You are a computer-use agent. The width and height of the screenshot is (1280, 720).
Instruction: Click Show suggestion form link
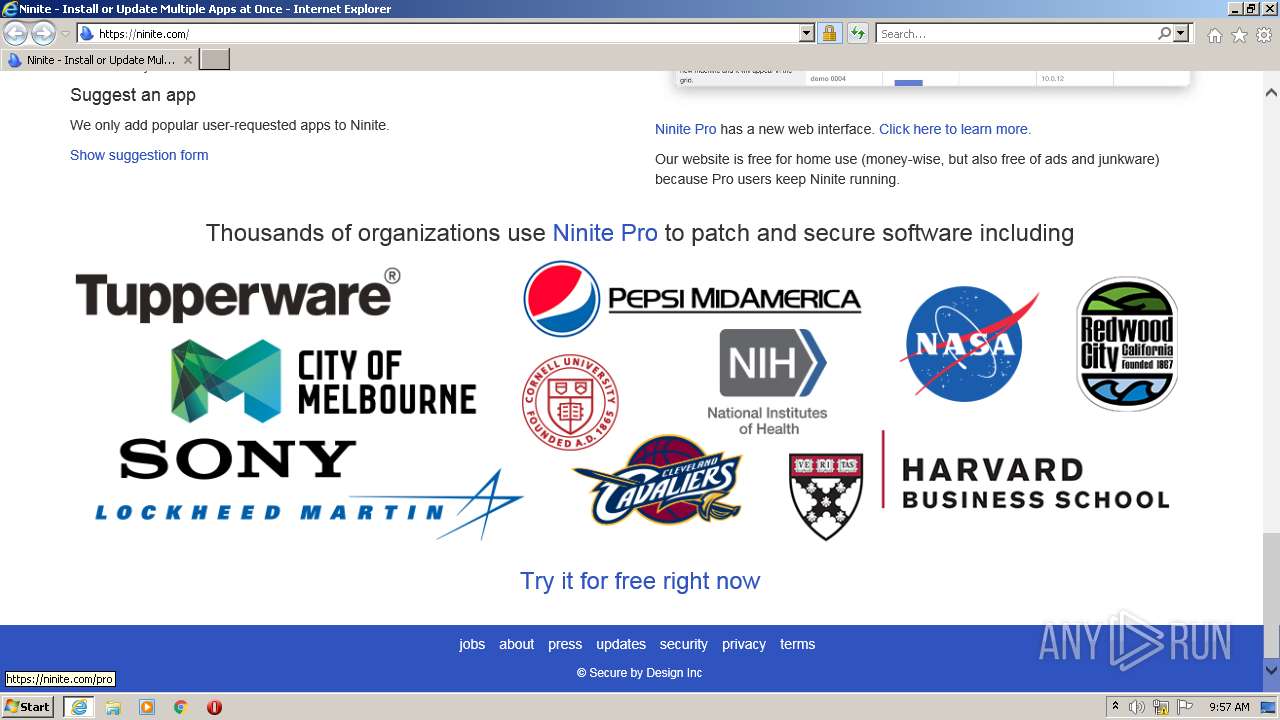coord(139,155)
